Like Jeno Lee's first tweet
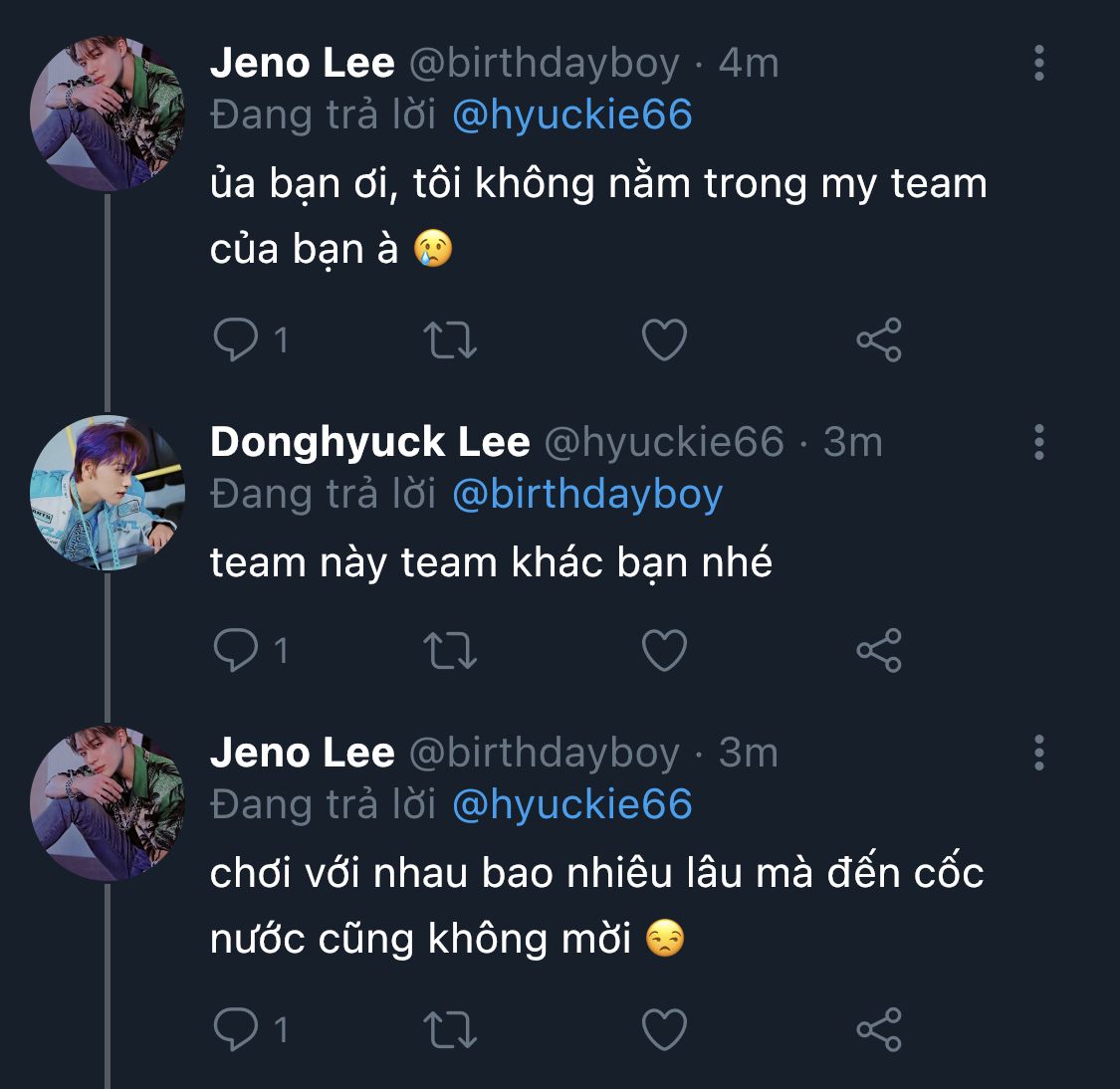 tap(664, 340)
